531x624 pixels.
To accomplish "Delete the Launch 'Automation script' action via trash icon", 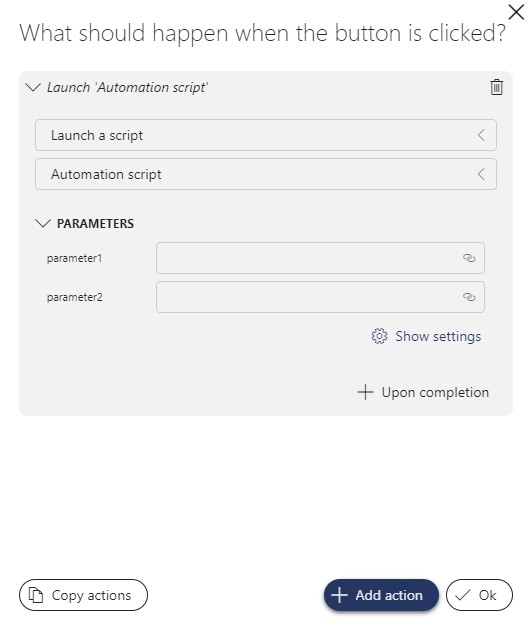I will tap(496, 87).
